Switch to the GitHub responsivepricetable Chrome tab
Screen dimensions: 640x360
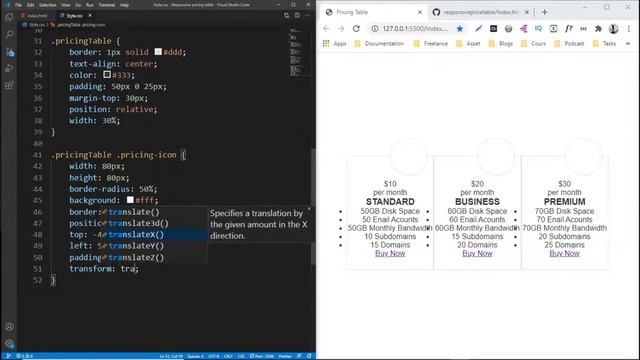(x=481, y=12)
